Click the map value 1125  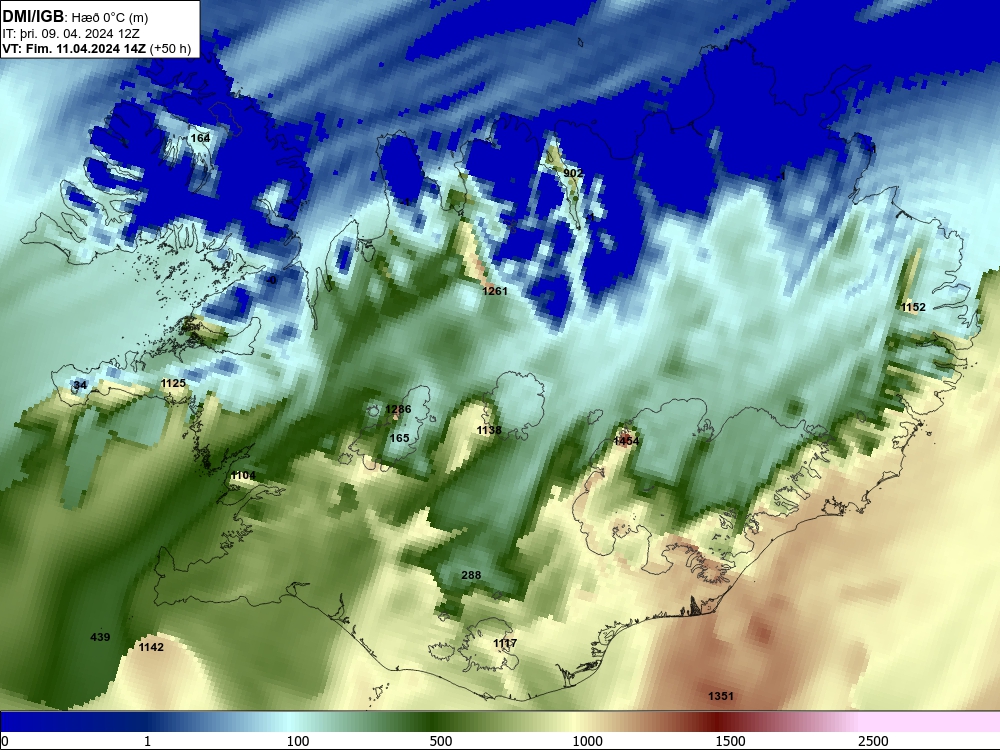point(173,383)
